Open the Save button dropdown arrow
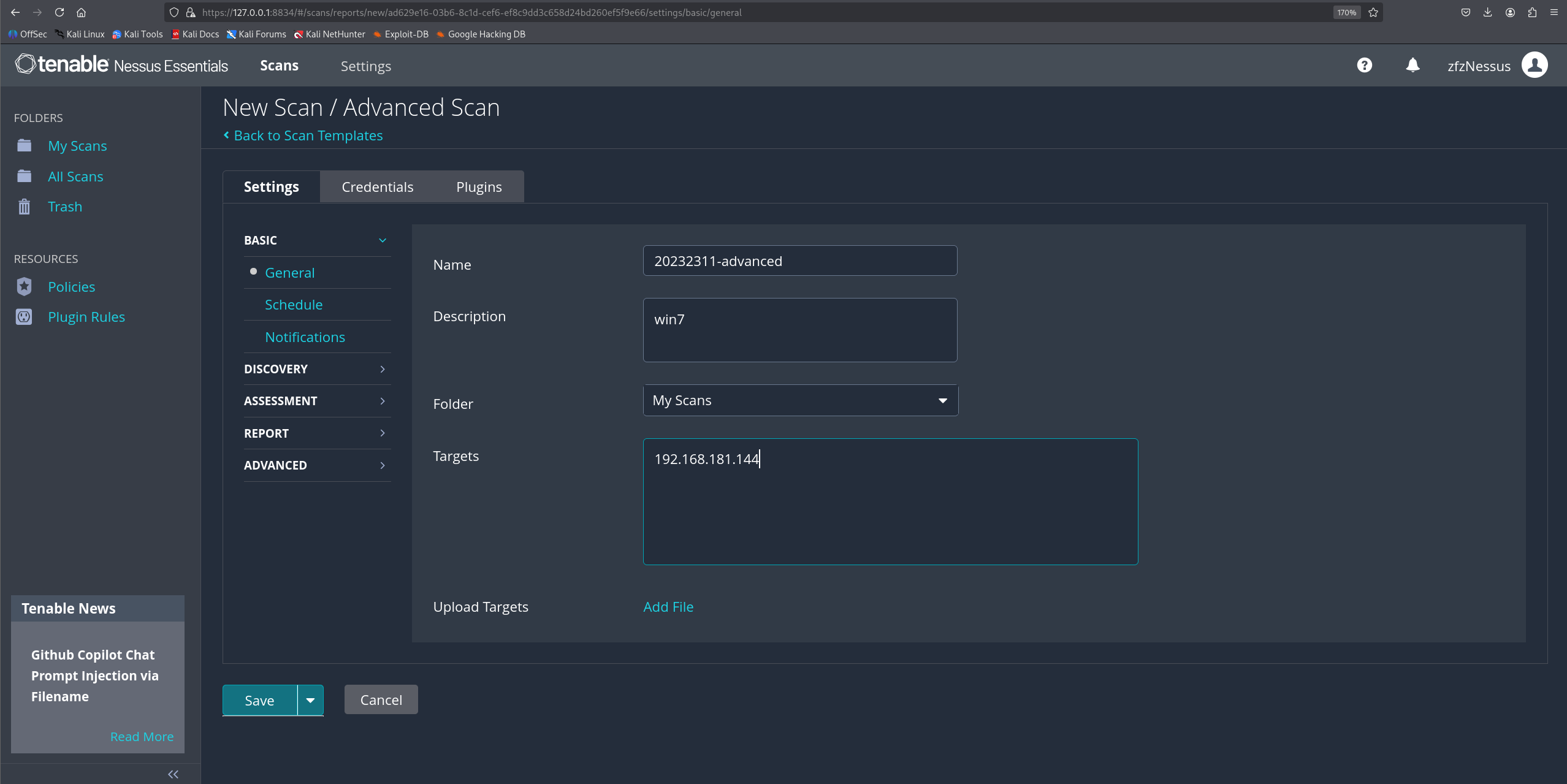1567x784 pixels. pos(310,700)
